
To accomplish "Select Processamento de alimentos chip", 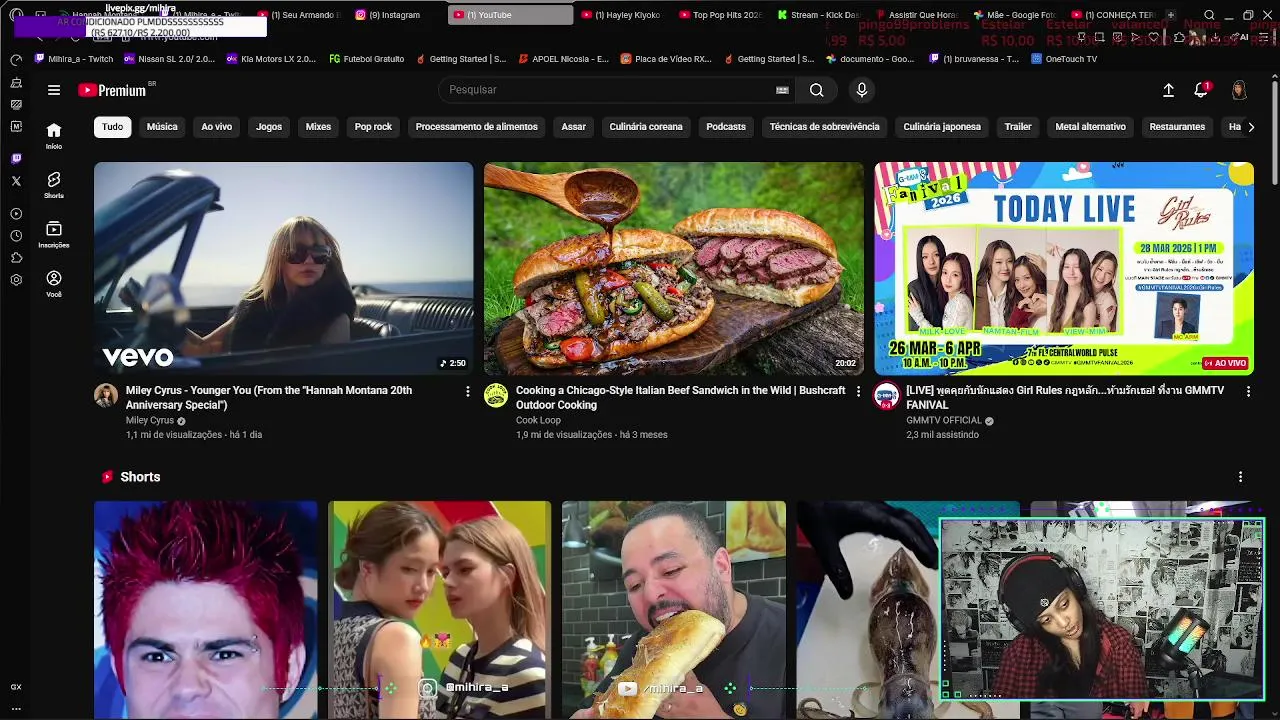I will [x=476, y=127].
